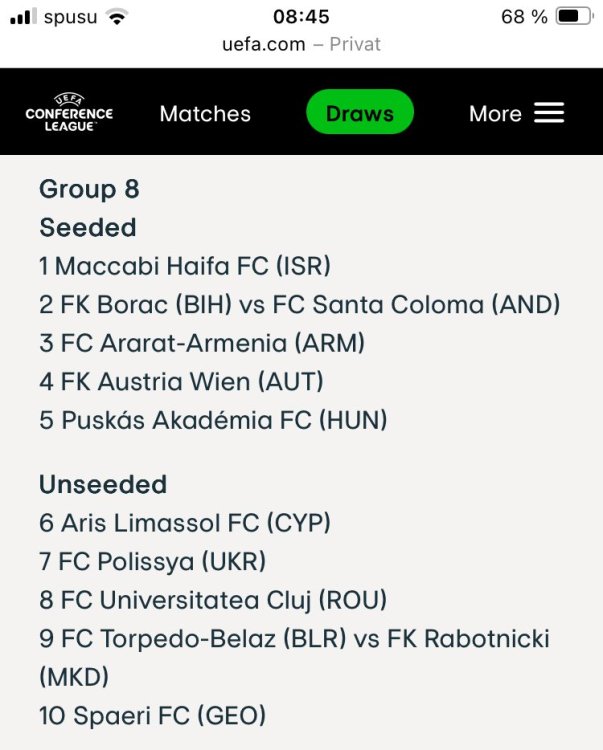Select Maccabi Haifa FC (ISR) entry
The image size is (603, 750).
(185, 266)
